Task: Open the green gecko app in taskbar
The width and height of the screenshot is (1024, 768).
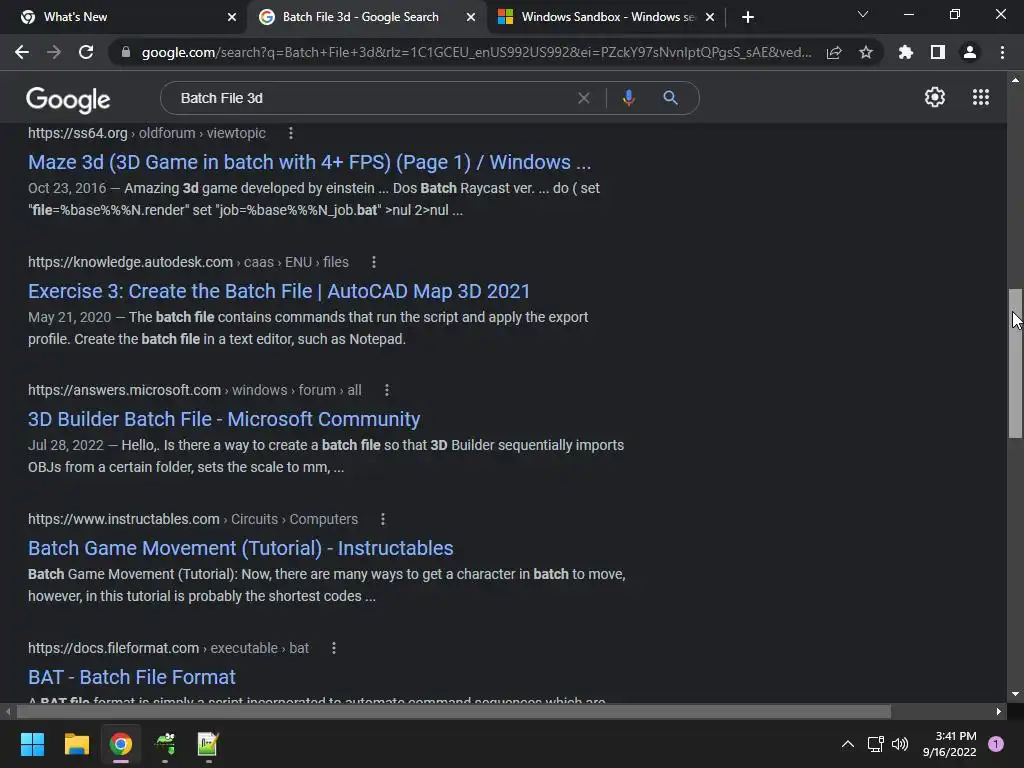Action: pyautogui.click(x=165, y=744)
